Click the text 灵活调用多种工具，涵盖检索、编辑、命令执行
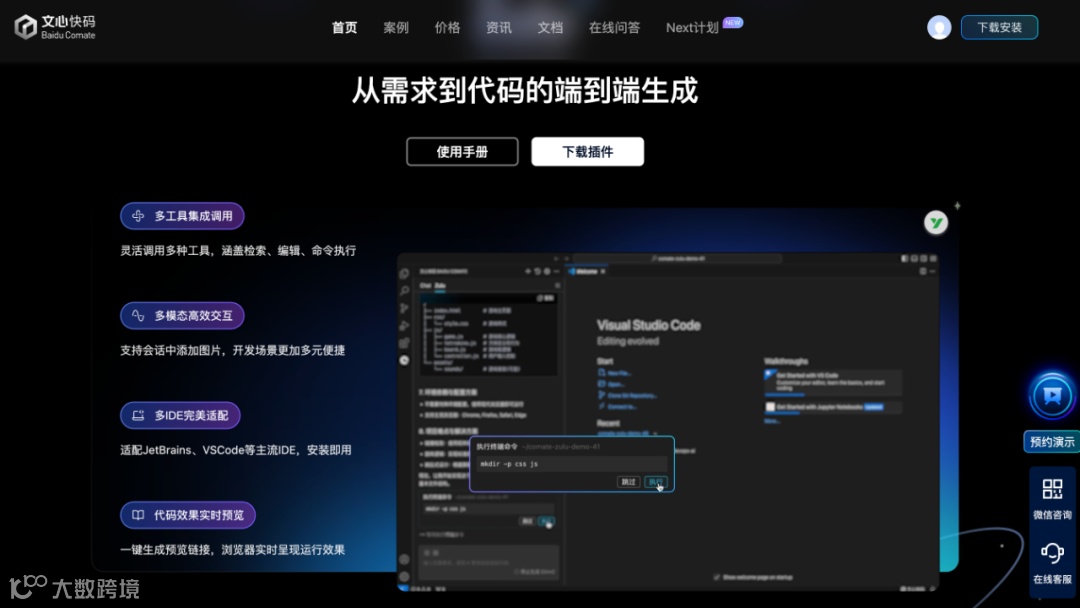This screenshot has height=608, width=1080. click(x=238, y=250)
